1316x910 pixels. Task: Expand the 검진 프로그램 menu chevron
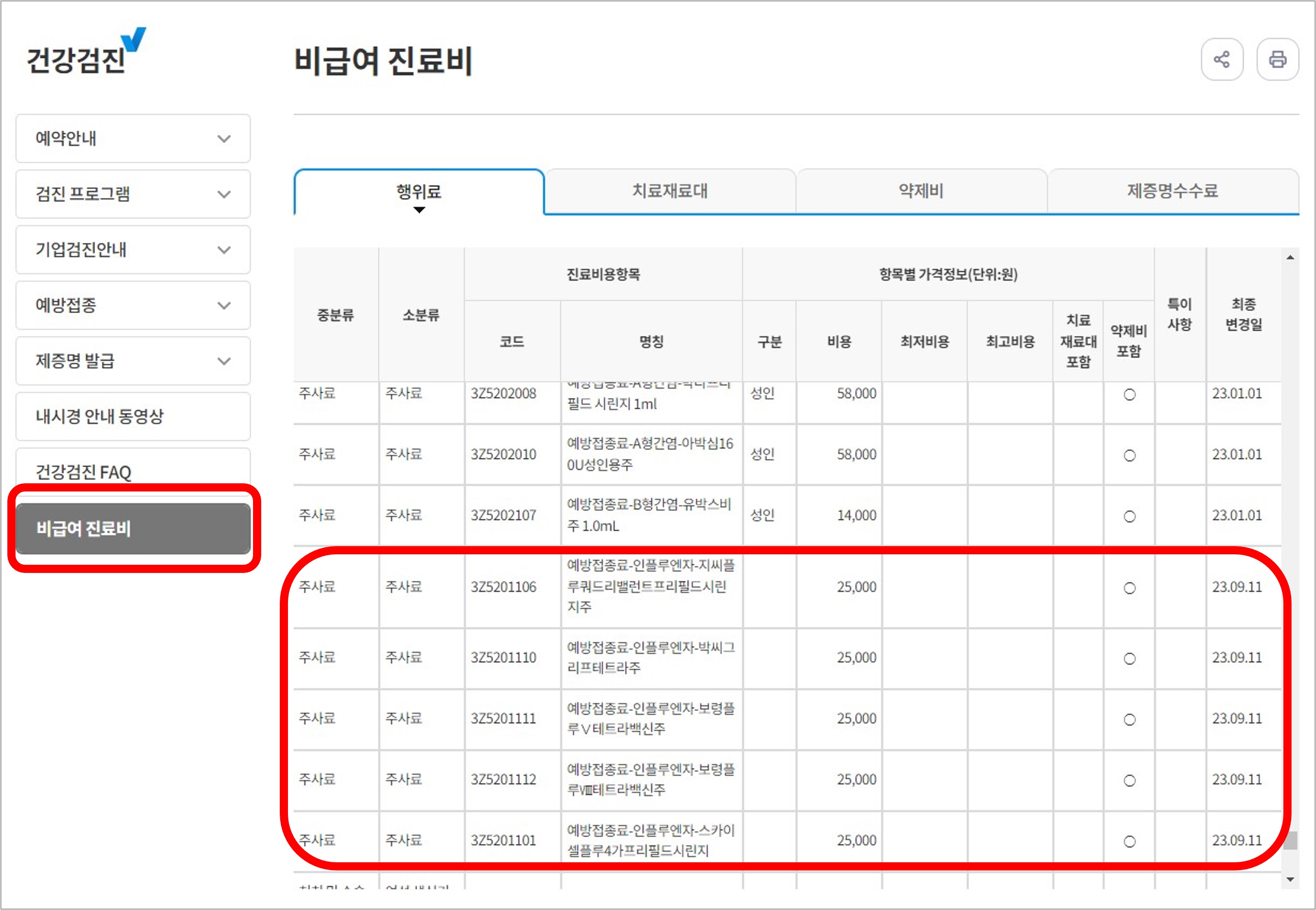click(x=224, y=194)
